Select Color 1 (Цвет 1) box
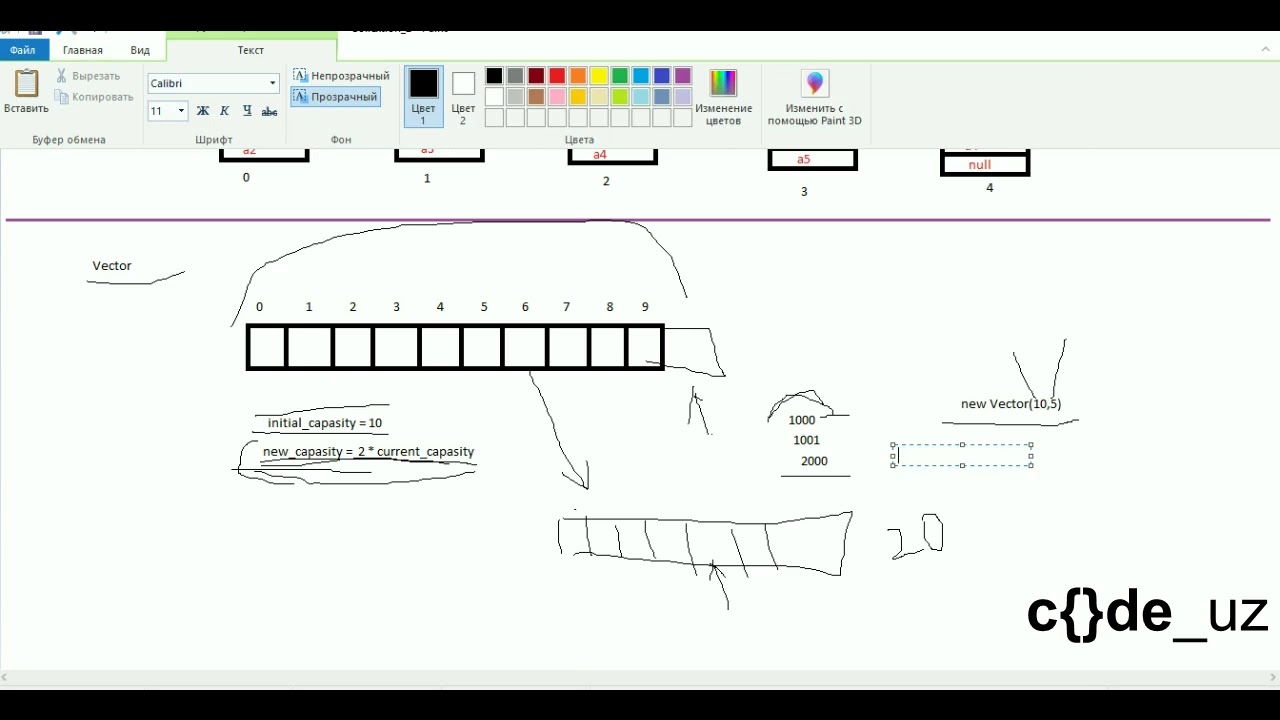This screenshot has width=1280, height=720. (x=423, y=96)
